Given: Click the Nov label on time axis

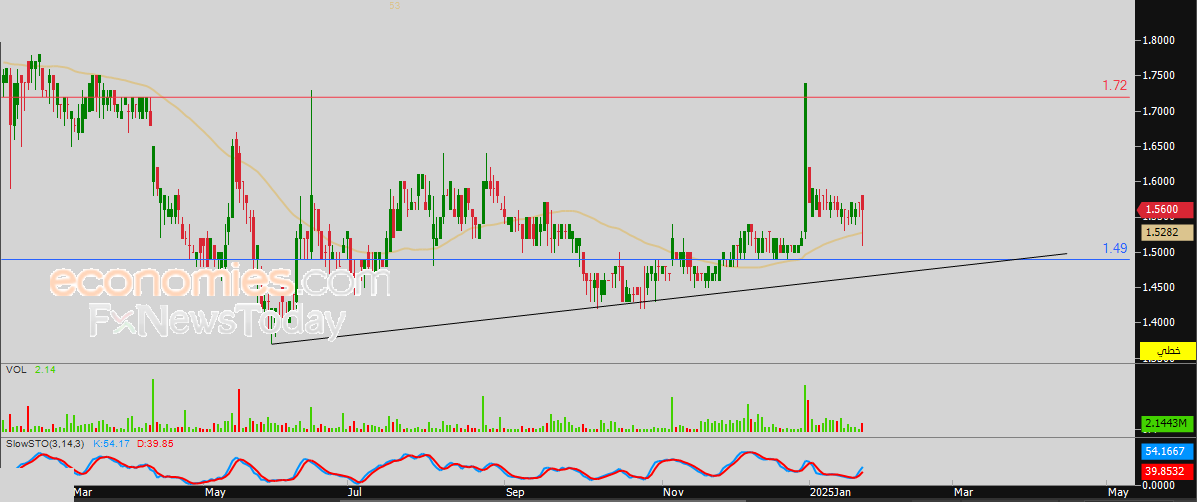Looking at the screenshot, I should [673, 493].
